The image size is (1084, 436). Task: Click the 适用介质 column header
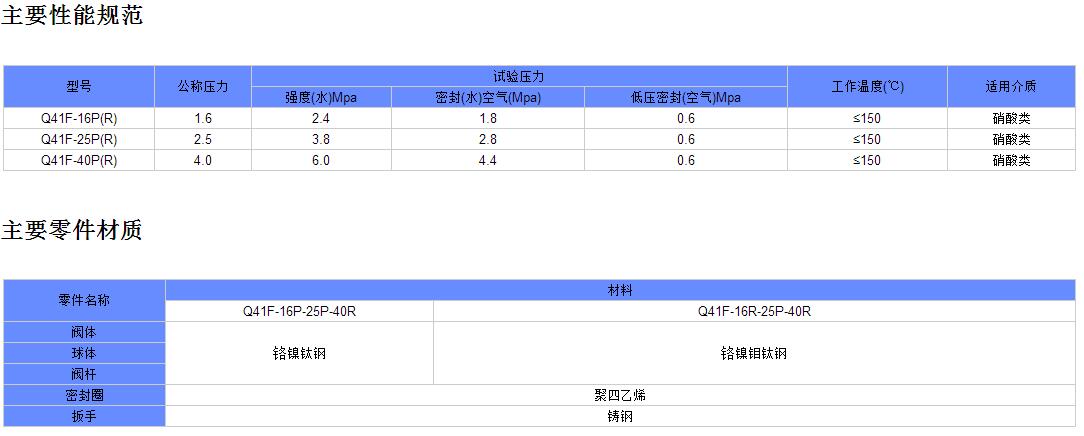click(x=1011, y=87)
